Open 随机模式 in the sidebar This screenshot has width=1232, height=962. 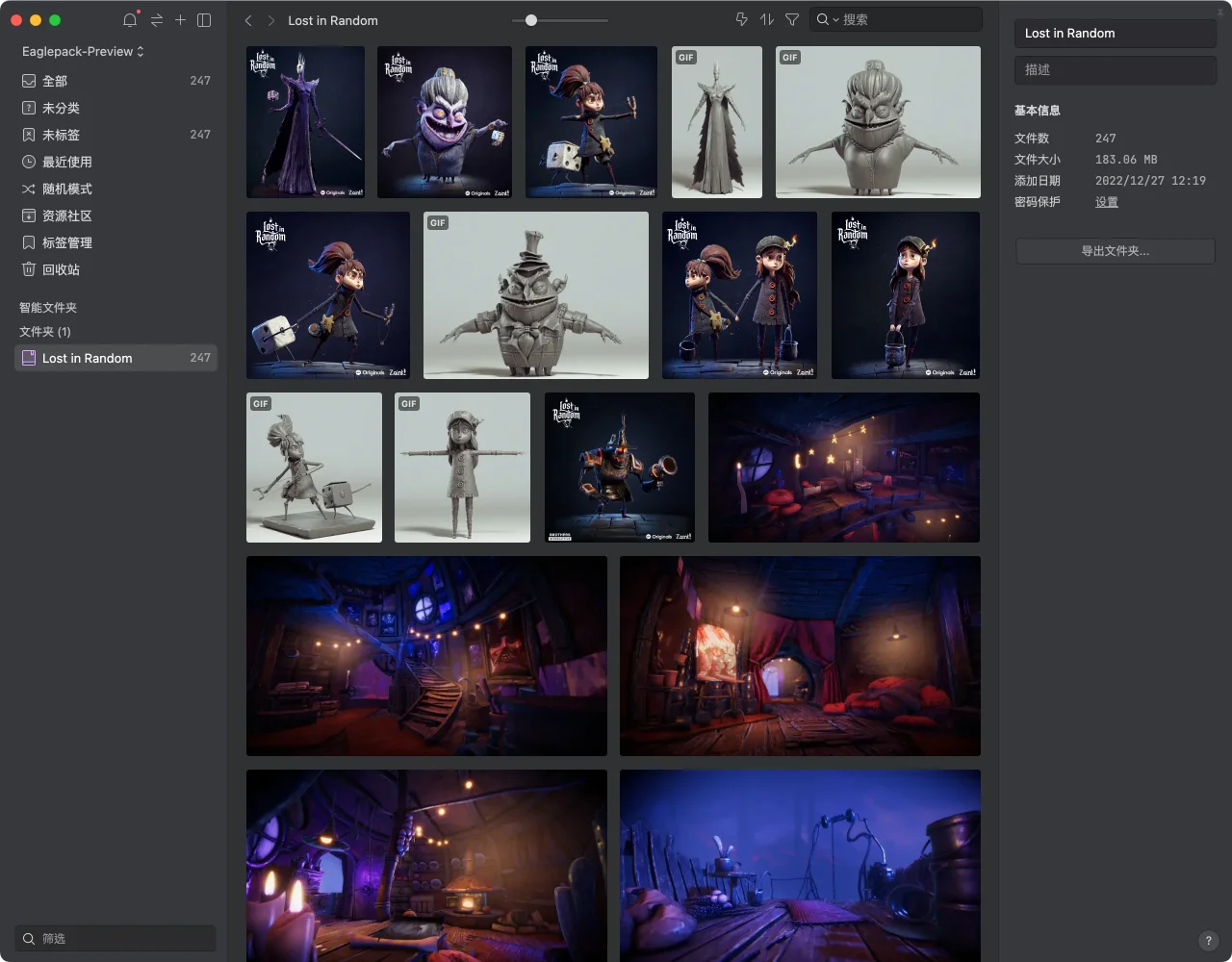[x=115, y=189]
